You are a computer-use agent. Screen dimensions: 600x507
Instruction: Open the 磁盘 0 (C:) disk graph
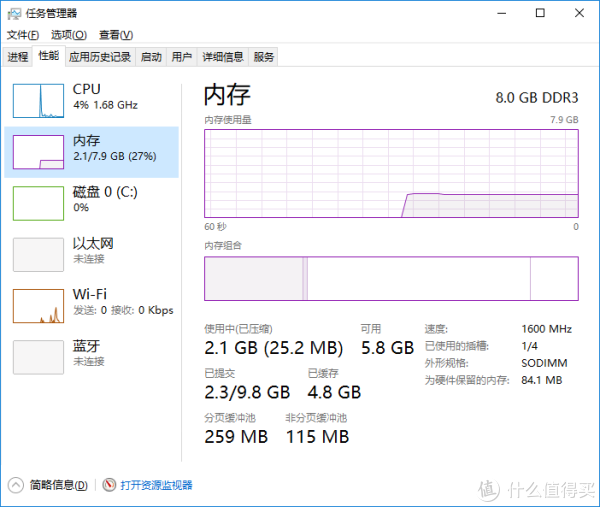(x=38, y=203)
